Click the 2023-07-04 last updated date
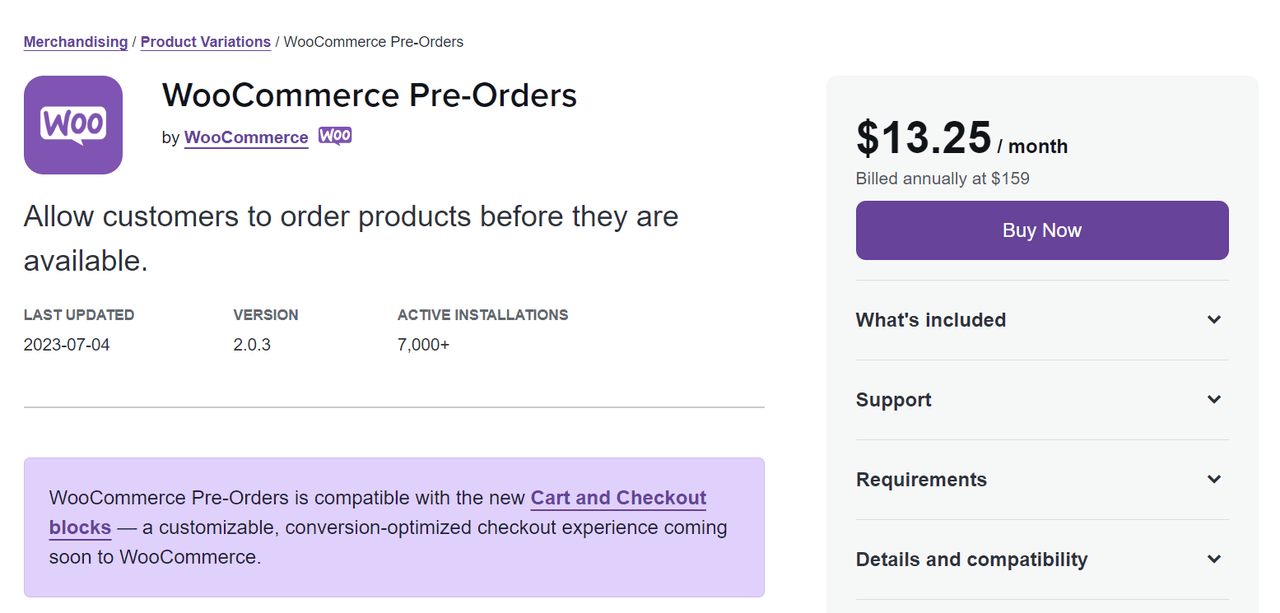The width and height of the screenshot is (1280, 613). tap(66, 345)
